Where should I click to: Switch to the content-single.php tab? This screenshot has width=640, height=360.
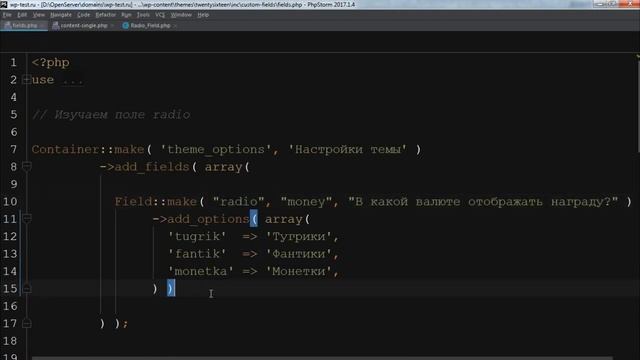(x=84, y=25)
